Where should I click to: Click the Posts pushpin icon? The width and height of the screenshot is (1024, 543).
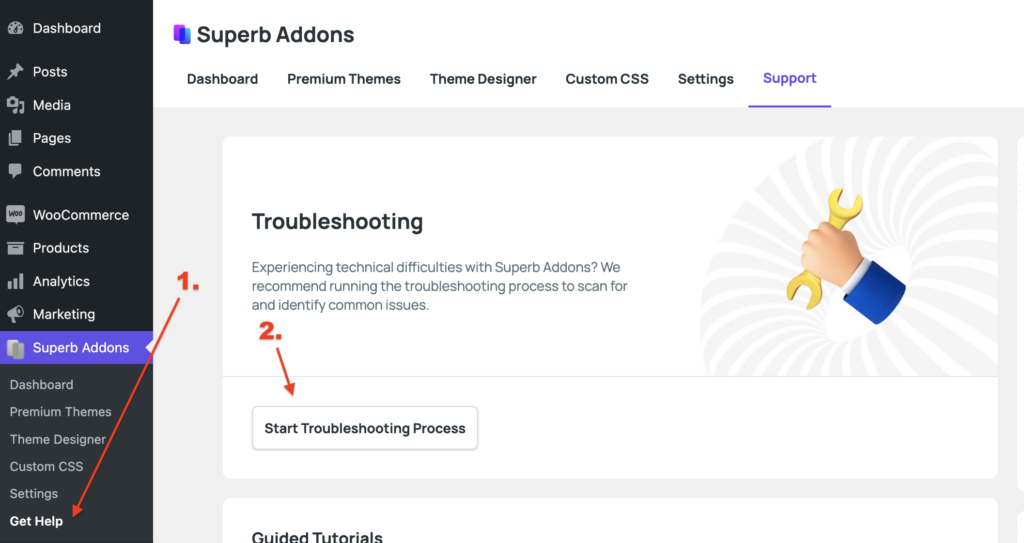pyautogui.click(x=15, y=72)
